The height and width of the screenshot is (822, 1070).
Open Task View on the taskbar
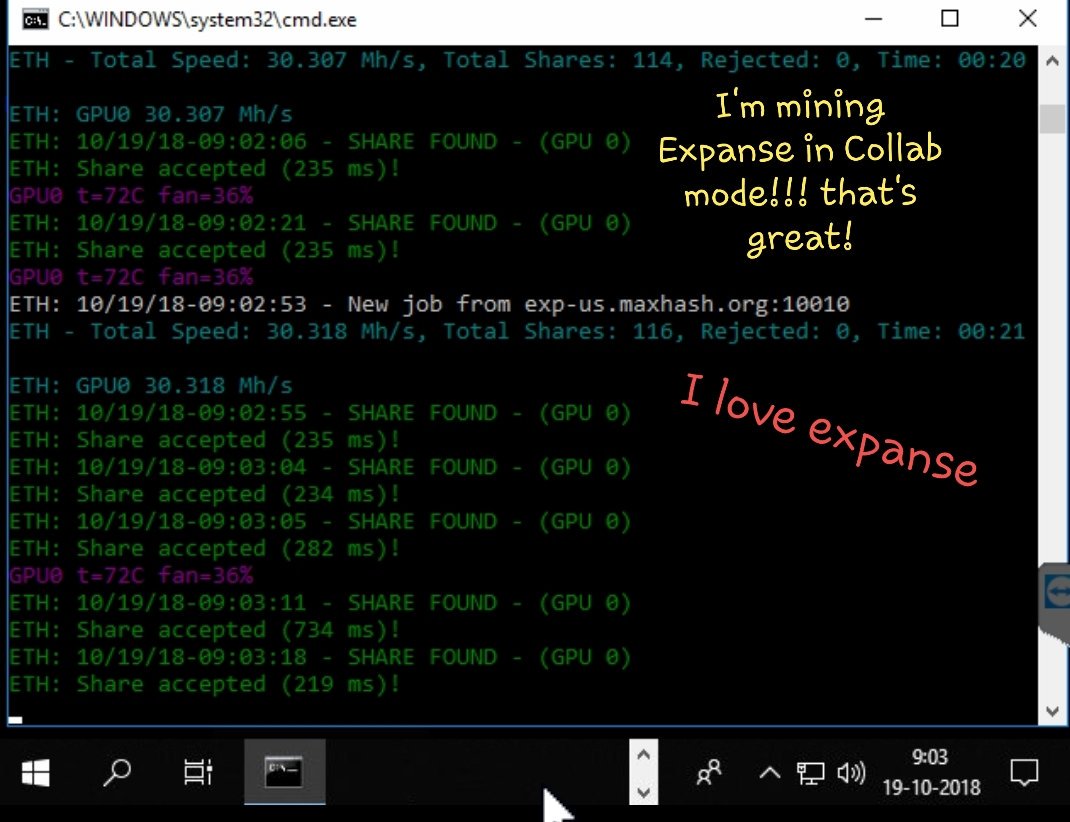(x=198, y=773)
